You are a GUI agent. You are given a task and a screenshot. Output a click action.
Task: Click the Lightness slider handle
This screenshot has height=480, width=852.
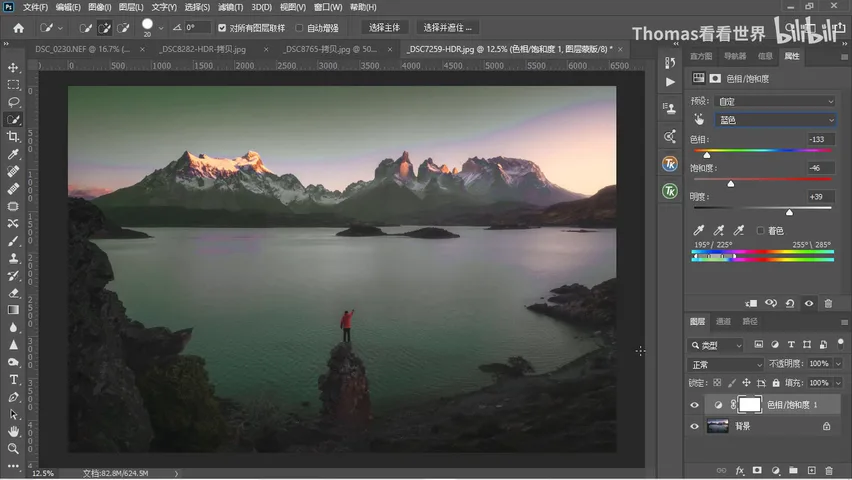[x=790, y=213]
